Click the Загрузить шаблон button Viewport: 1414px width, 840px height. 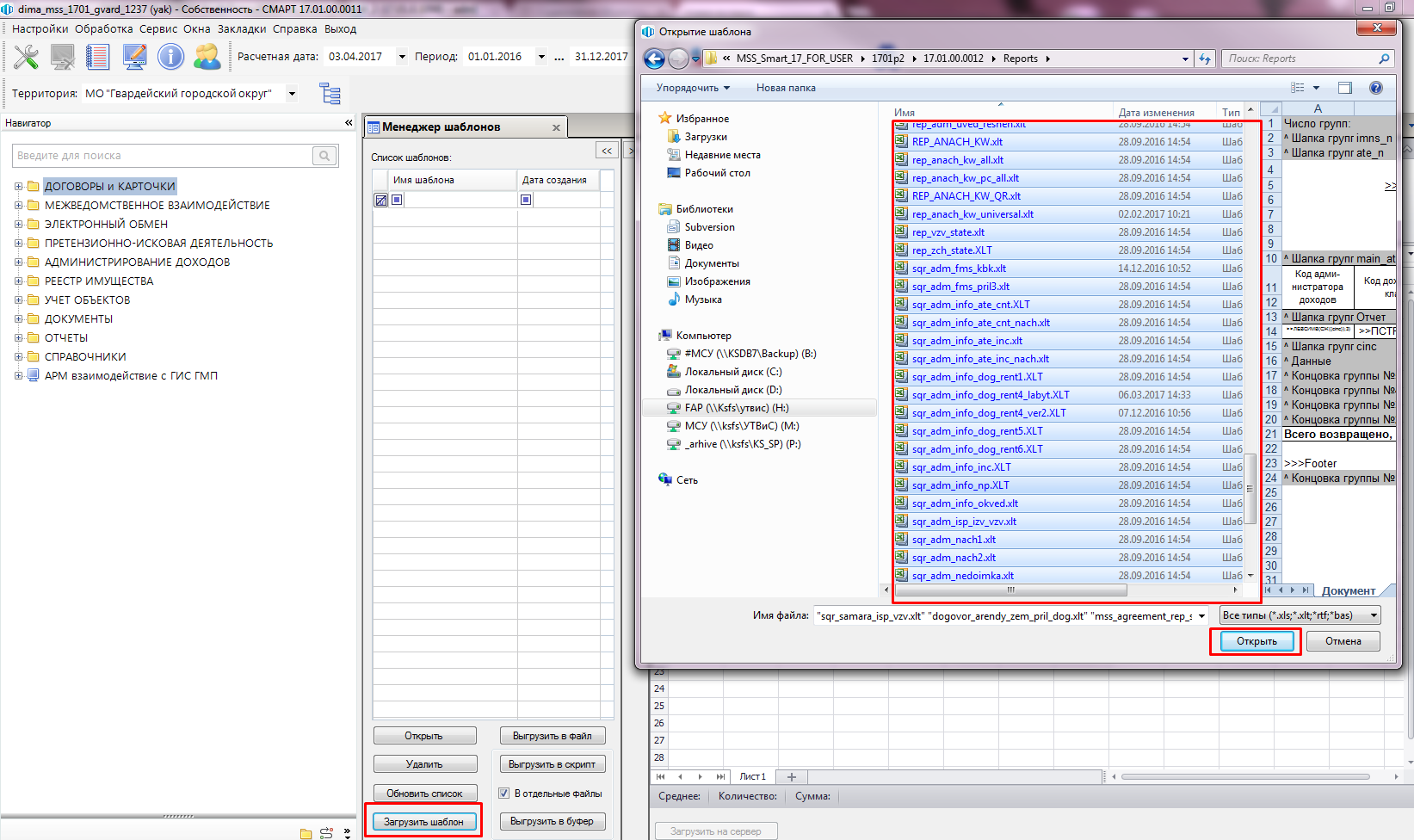423,822
